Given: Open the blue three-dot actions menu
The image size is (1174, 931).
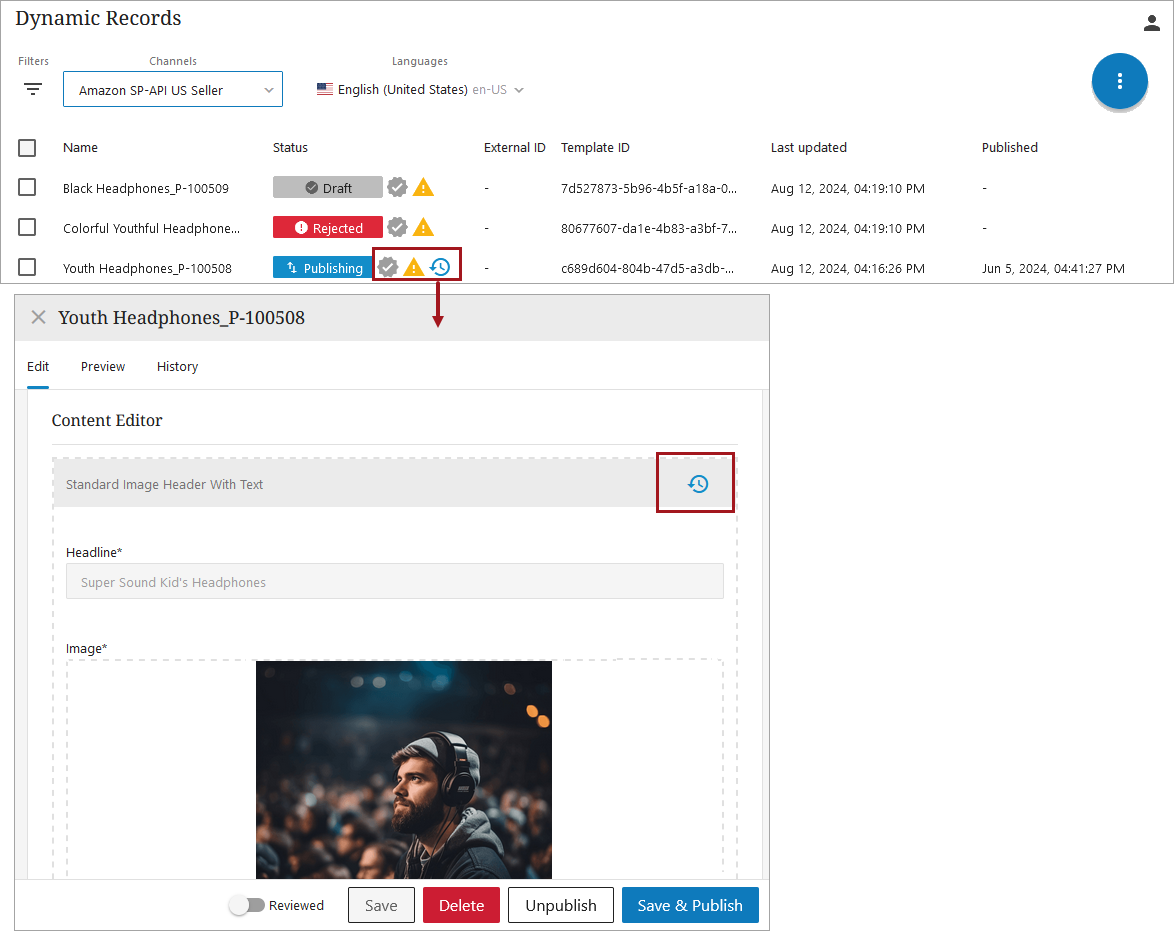Looking at the screenshot, I should click(1119, 81).
